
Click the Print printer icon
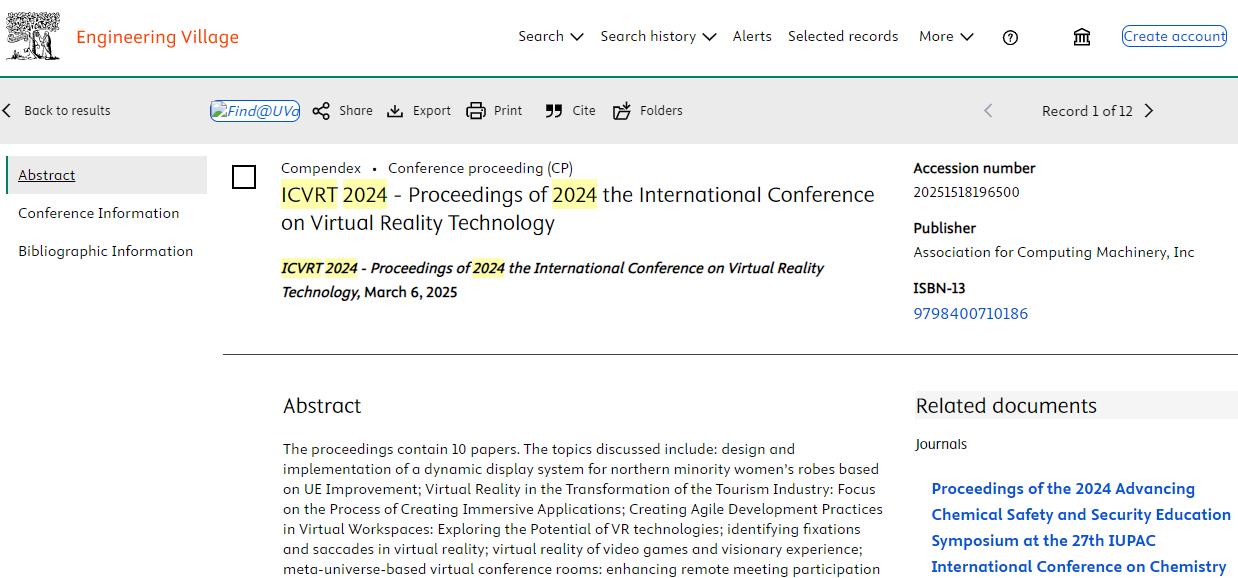476,111
